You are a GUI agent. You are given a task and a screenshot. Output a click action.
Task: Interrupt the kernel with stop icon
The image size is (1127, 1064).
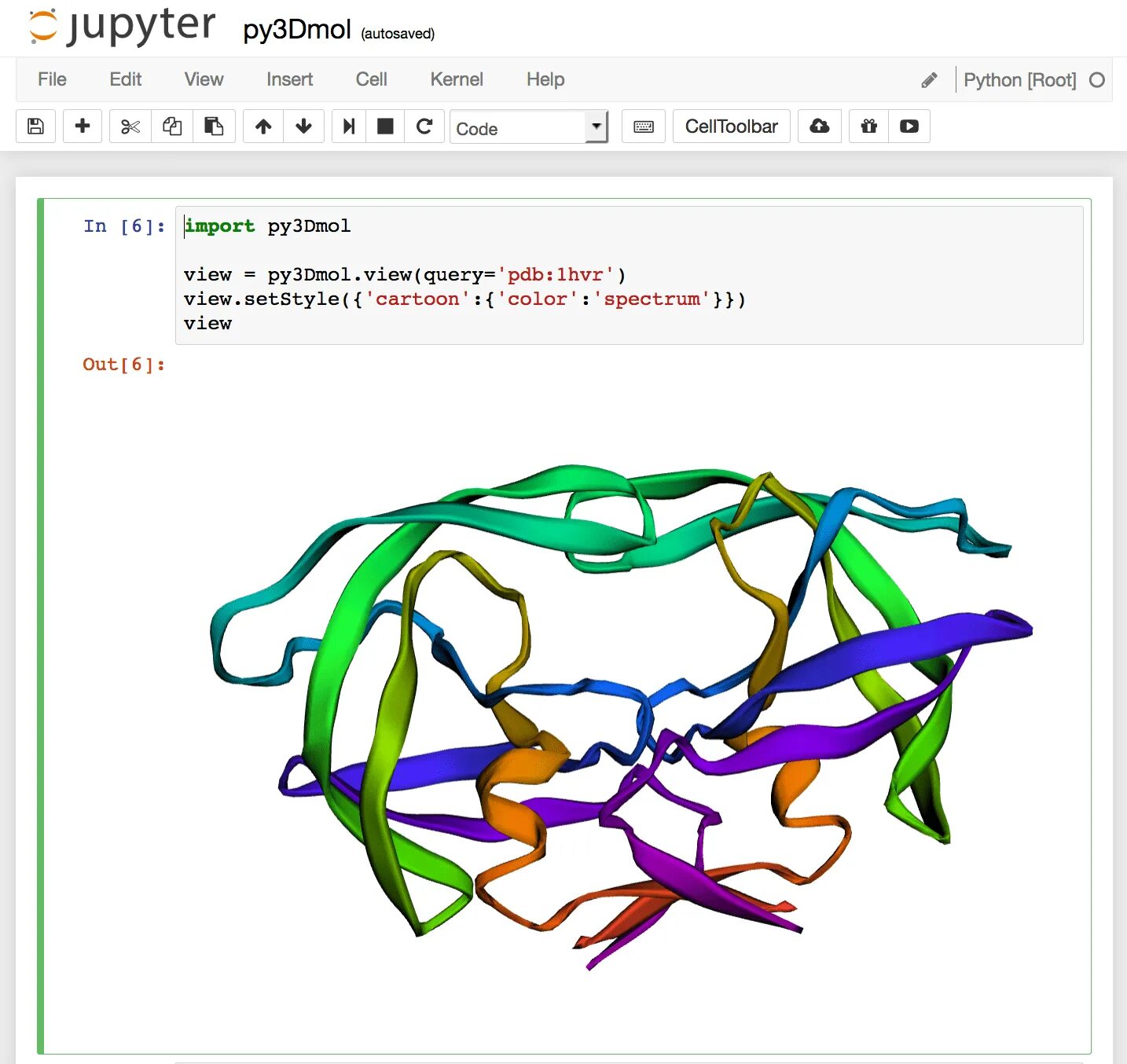pos(385,127)
